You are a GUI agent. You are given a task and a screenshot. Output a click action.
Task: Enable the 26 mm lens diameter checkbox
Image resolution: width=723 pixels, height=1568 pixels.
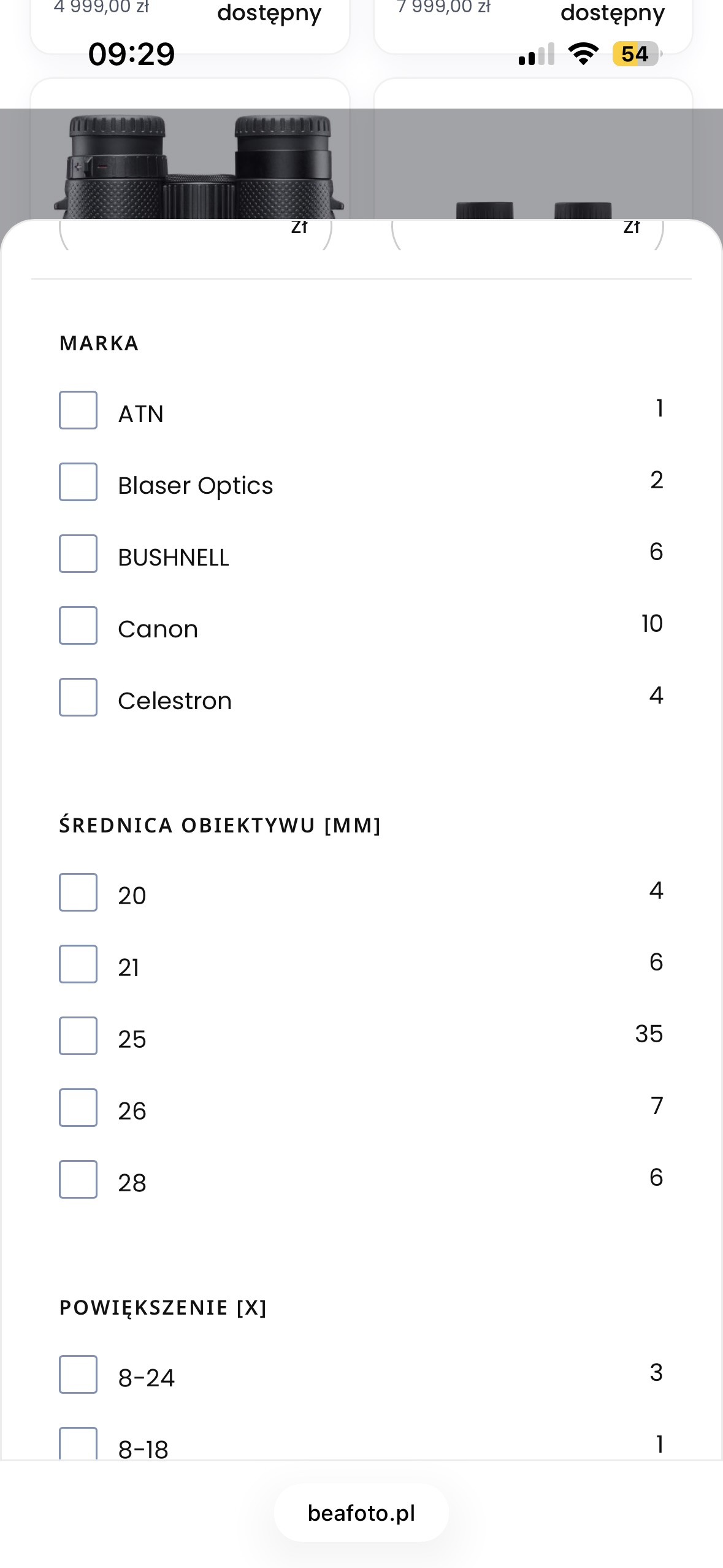(78, 1107)
